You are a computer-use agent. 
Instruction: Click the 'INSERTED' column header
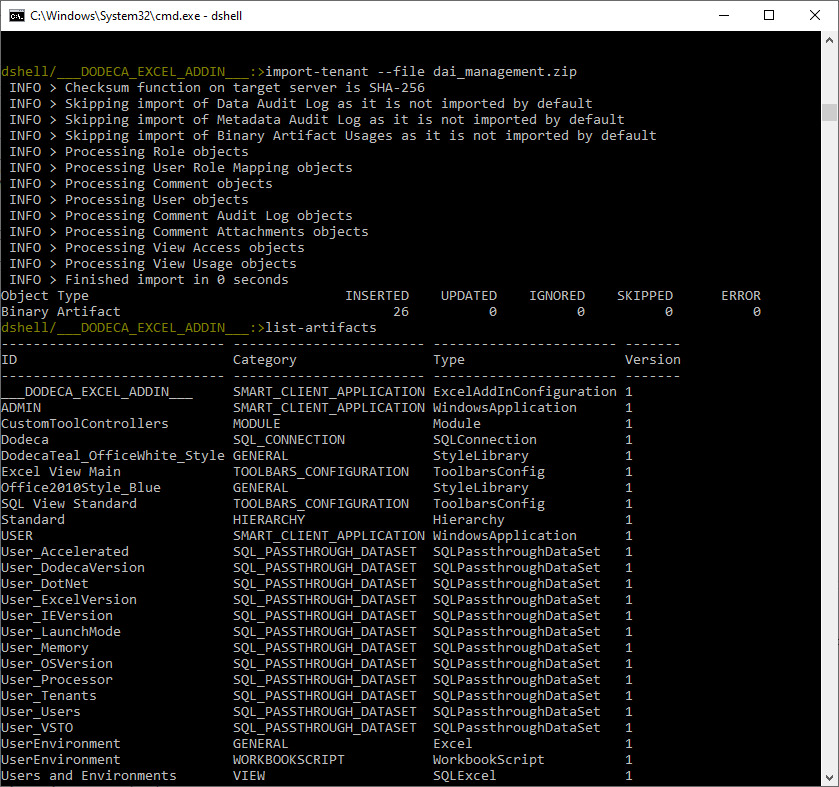377,296
